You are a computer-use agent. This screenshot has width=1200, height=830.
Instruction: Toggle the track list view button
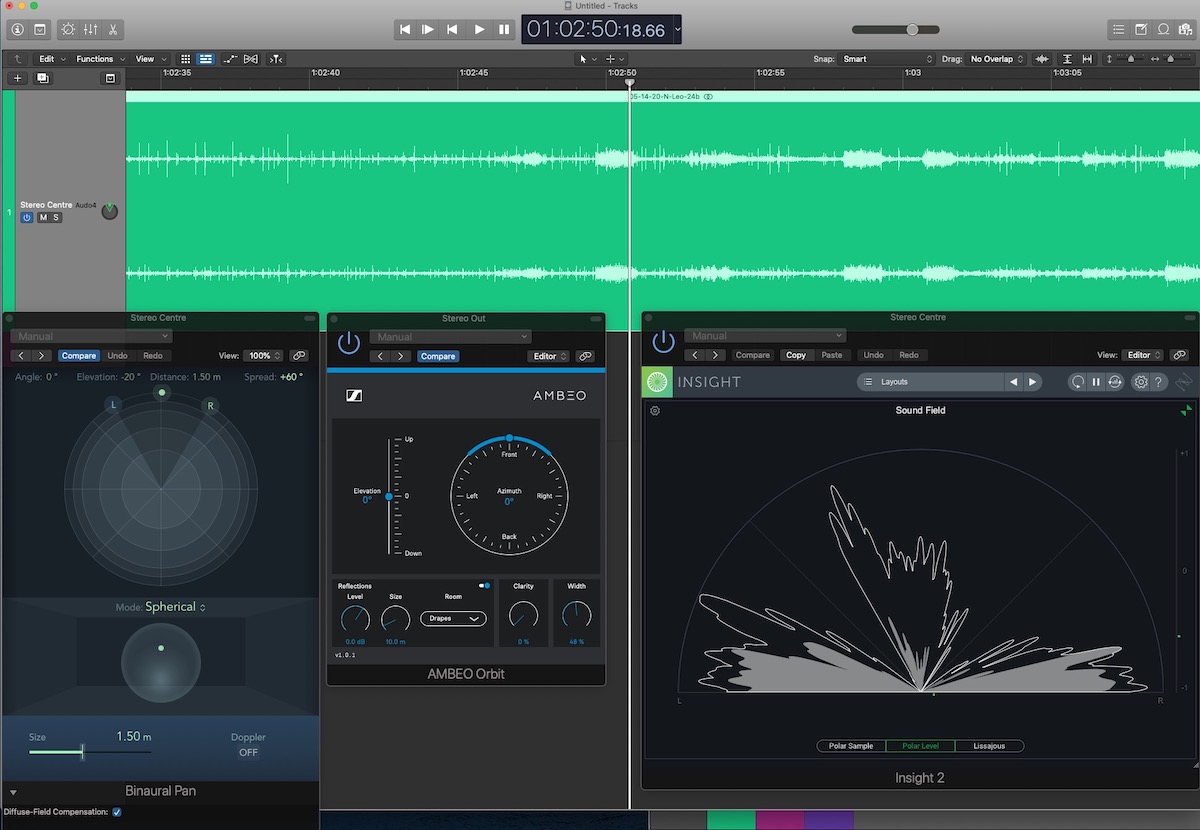(205, 59)
